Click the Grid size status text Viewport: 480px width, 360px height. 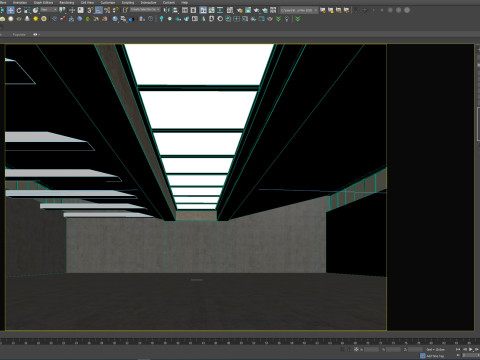point(435,350)
